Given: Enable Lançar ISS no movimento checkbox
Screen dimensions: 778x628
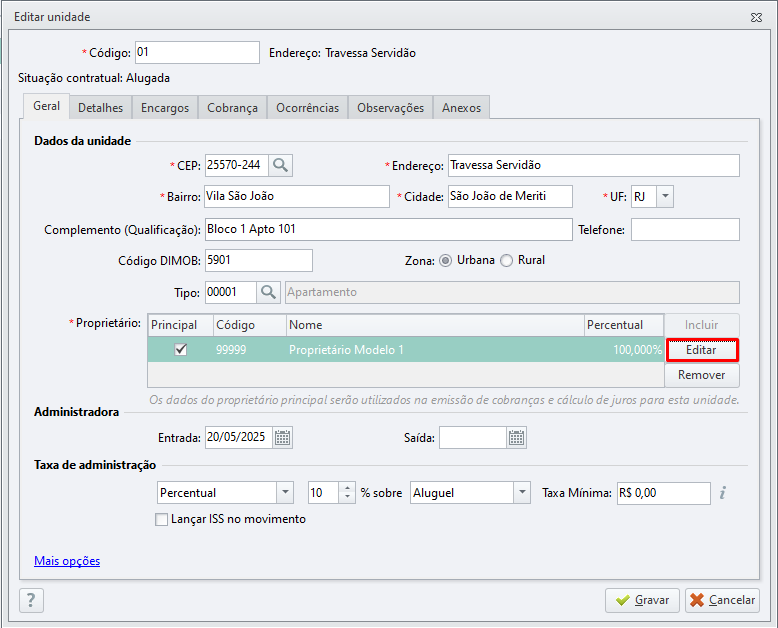Looking at the screenshot, I should coord(161,519).
